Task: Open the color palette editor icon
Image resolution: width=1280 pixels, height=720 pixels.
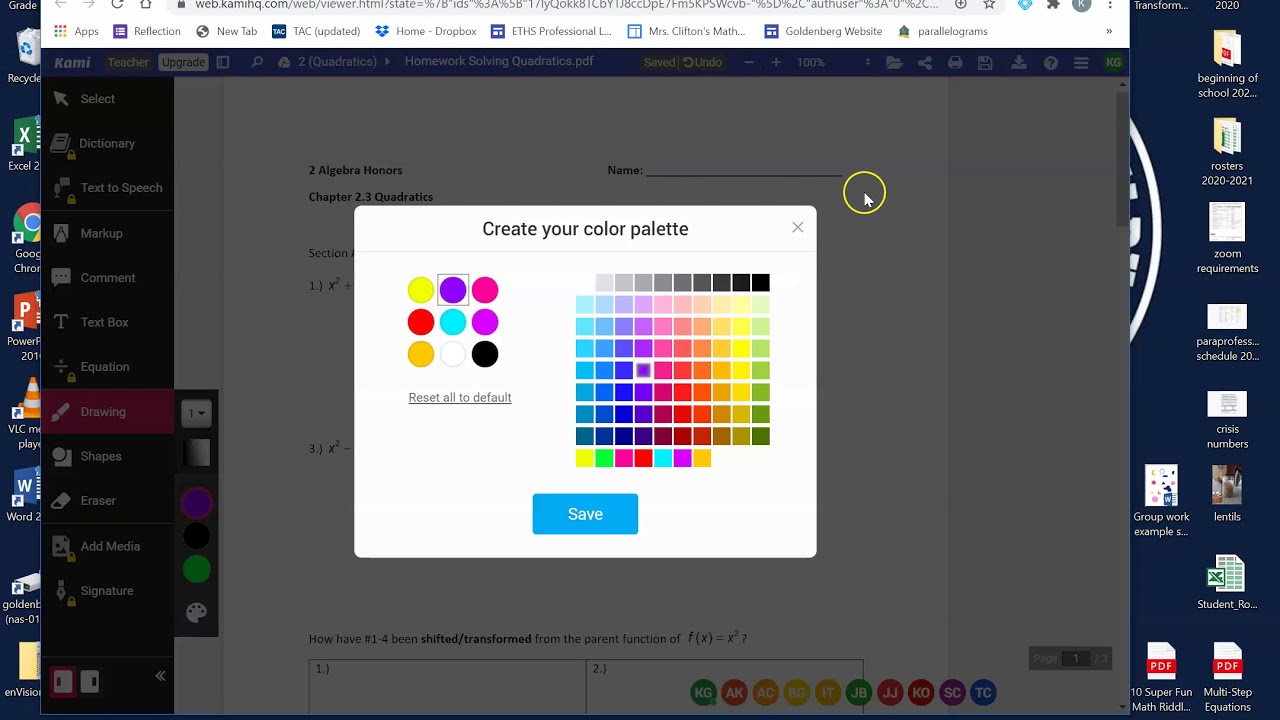Action: pos(196,612)
